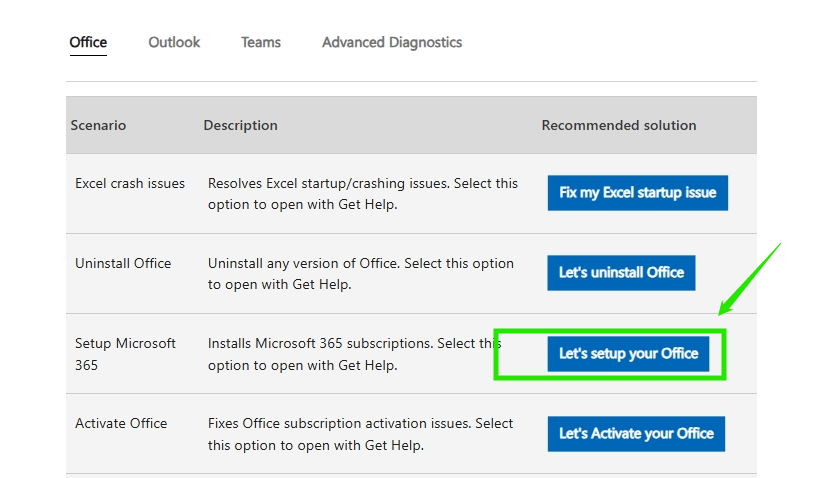Go to the Advanced Diagnostics tab
The width and height of the screenshot is (824, 478).
(x=392, y=42)
